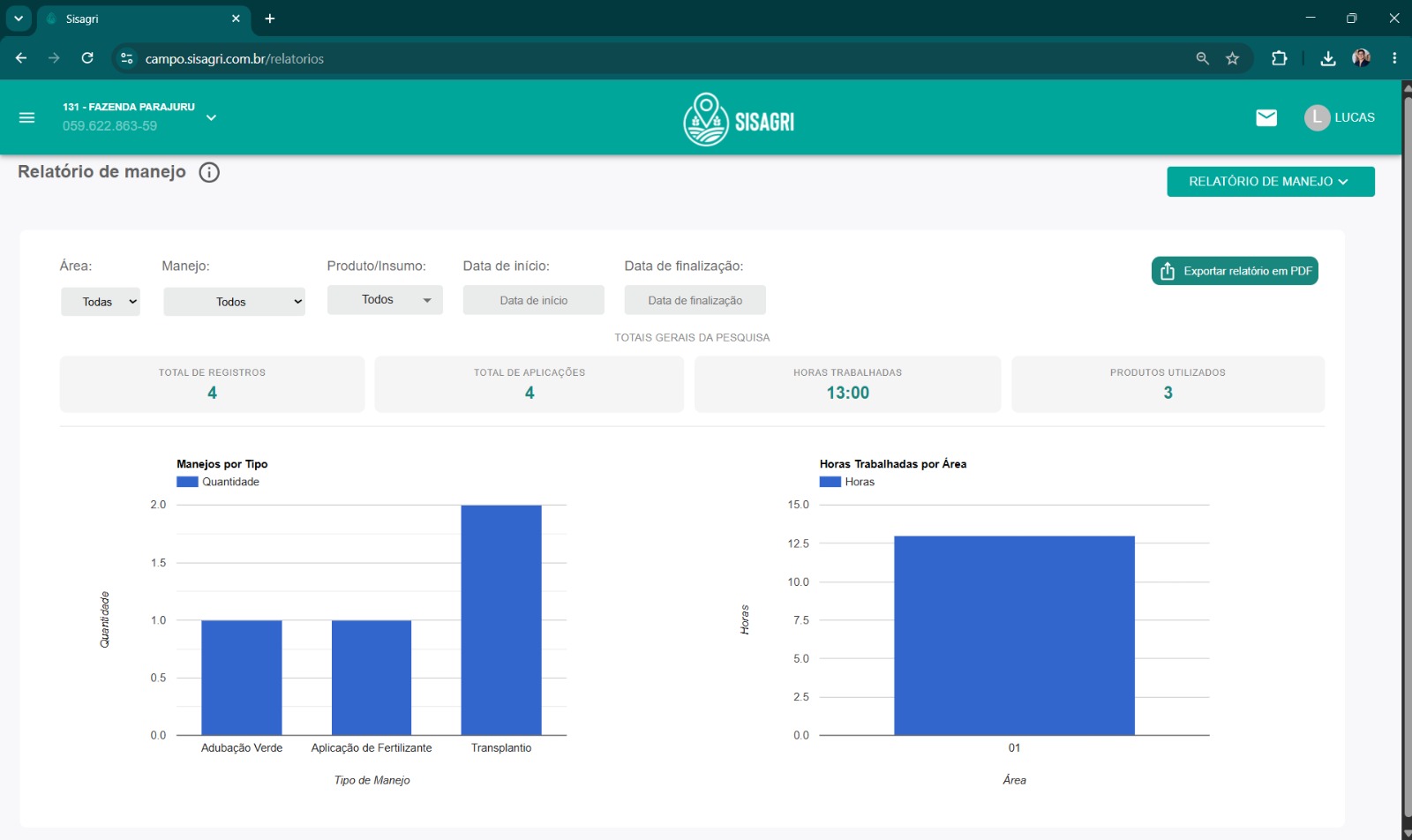Open browser zoom magnifier icon
Viewport: 1412px width, 840px height.
click(1202, 58)
